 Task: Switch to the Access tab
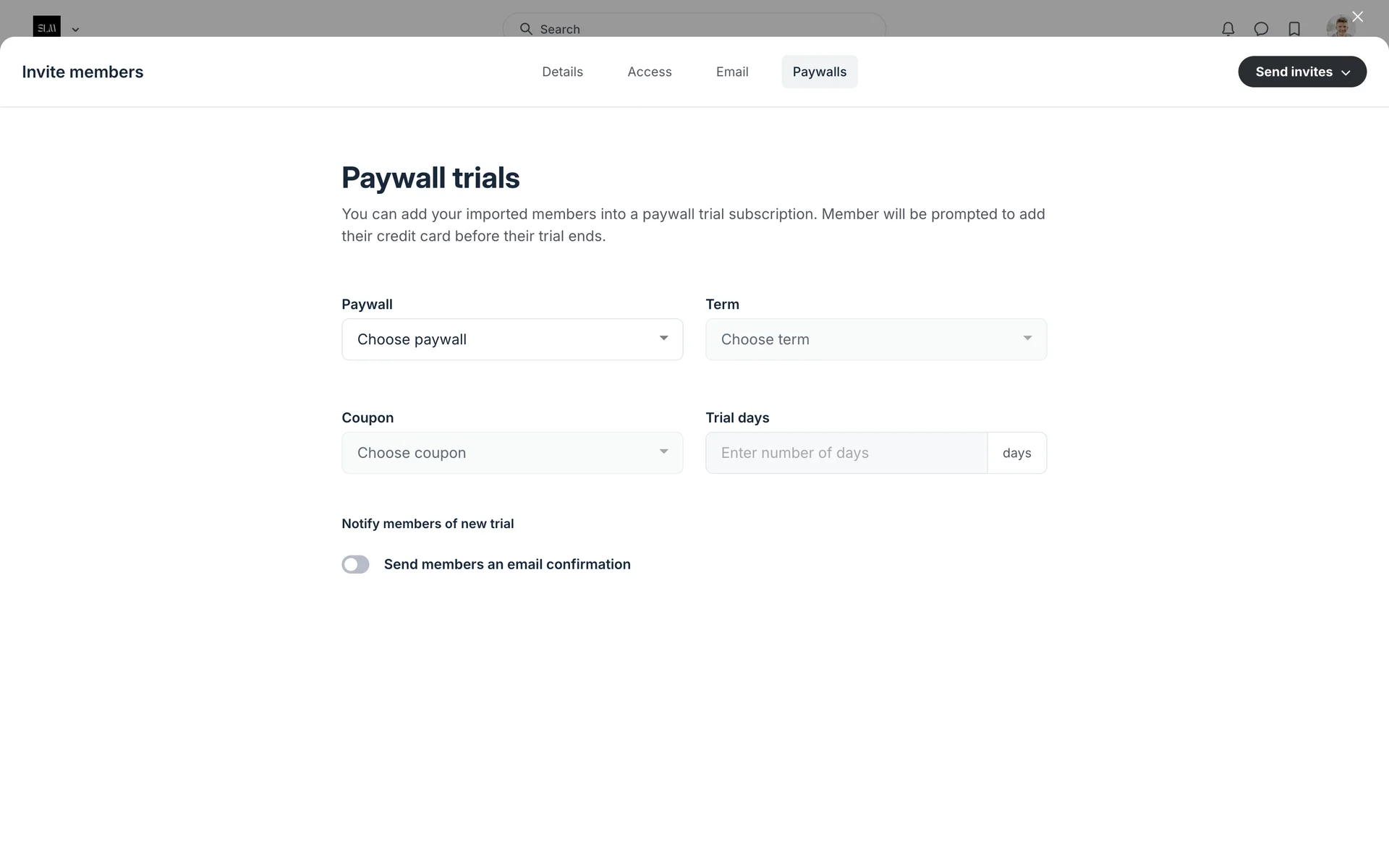pos(649,72)
